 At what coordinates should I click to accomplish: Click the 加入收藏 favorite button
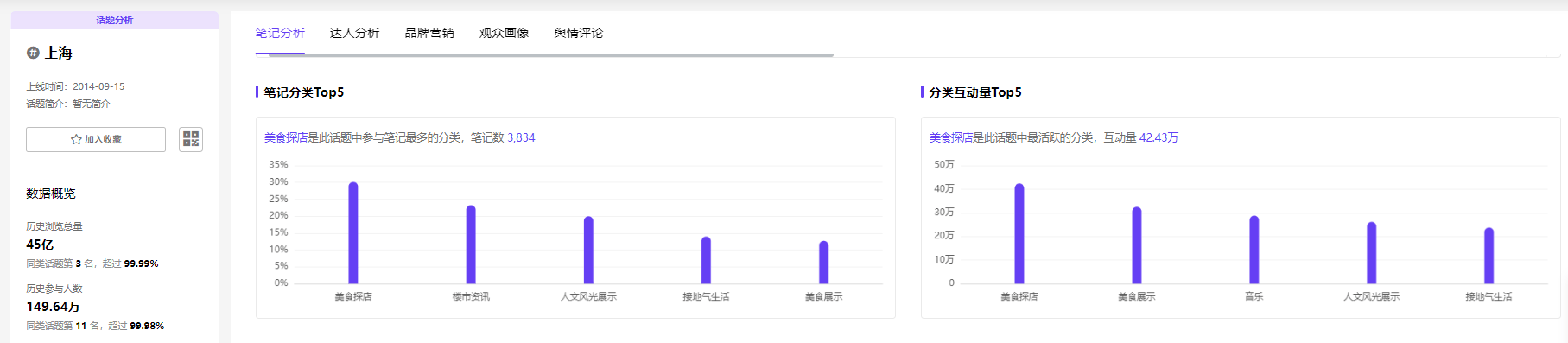(96, 139)
